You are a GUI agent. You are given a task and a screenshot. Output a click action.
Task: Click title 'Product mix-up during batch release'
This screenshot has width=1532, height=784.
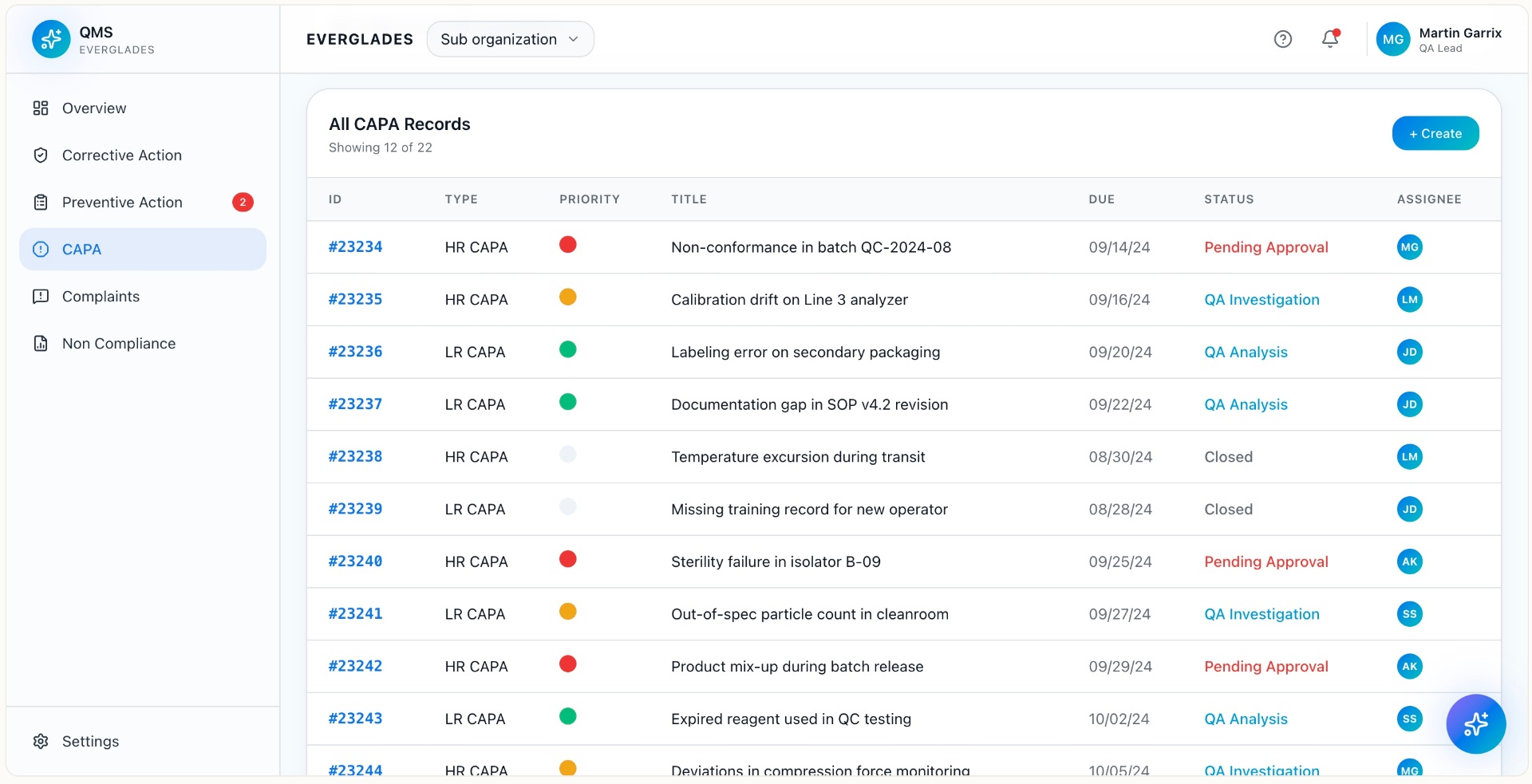797,667
